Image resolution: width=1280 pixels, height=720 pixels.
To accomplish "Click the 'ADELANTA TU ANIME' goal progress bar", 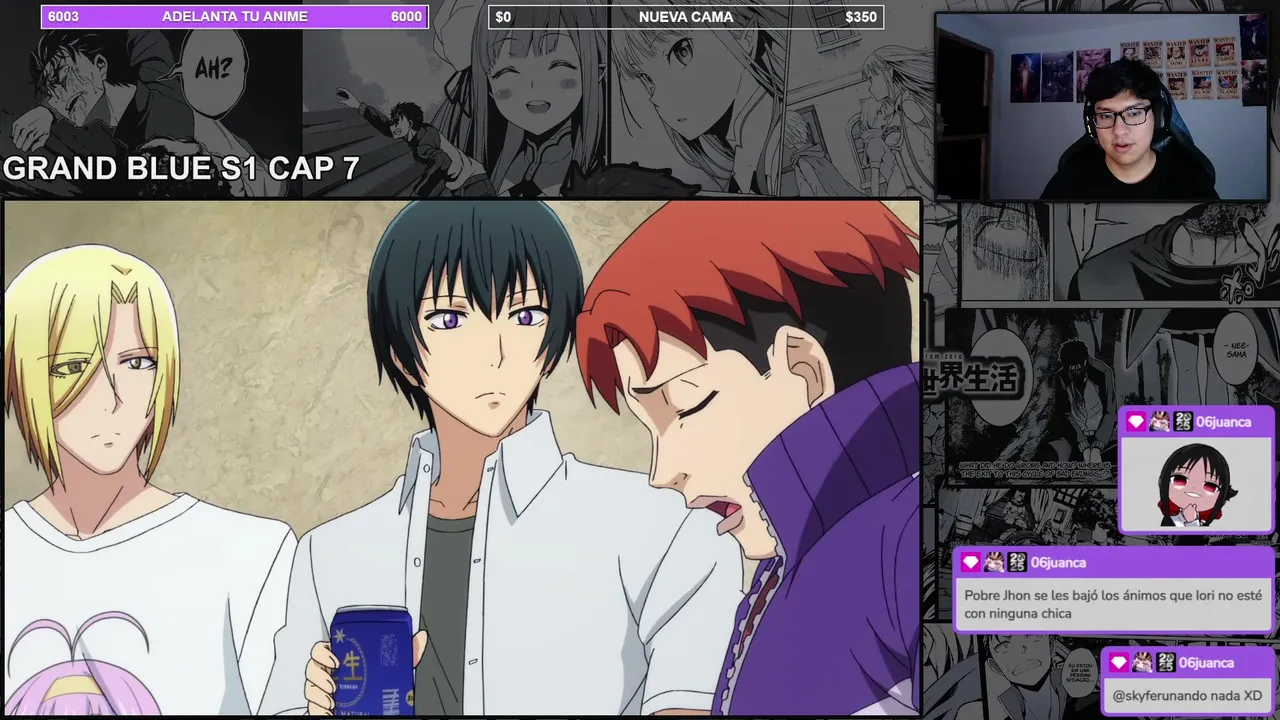I will pos(235,17).
